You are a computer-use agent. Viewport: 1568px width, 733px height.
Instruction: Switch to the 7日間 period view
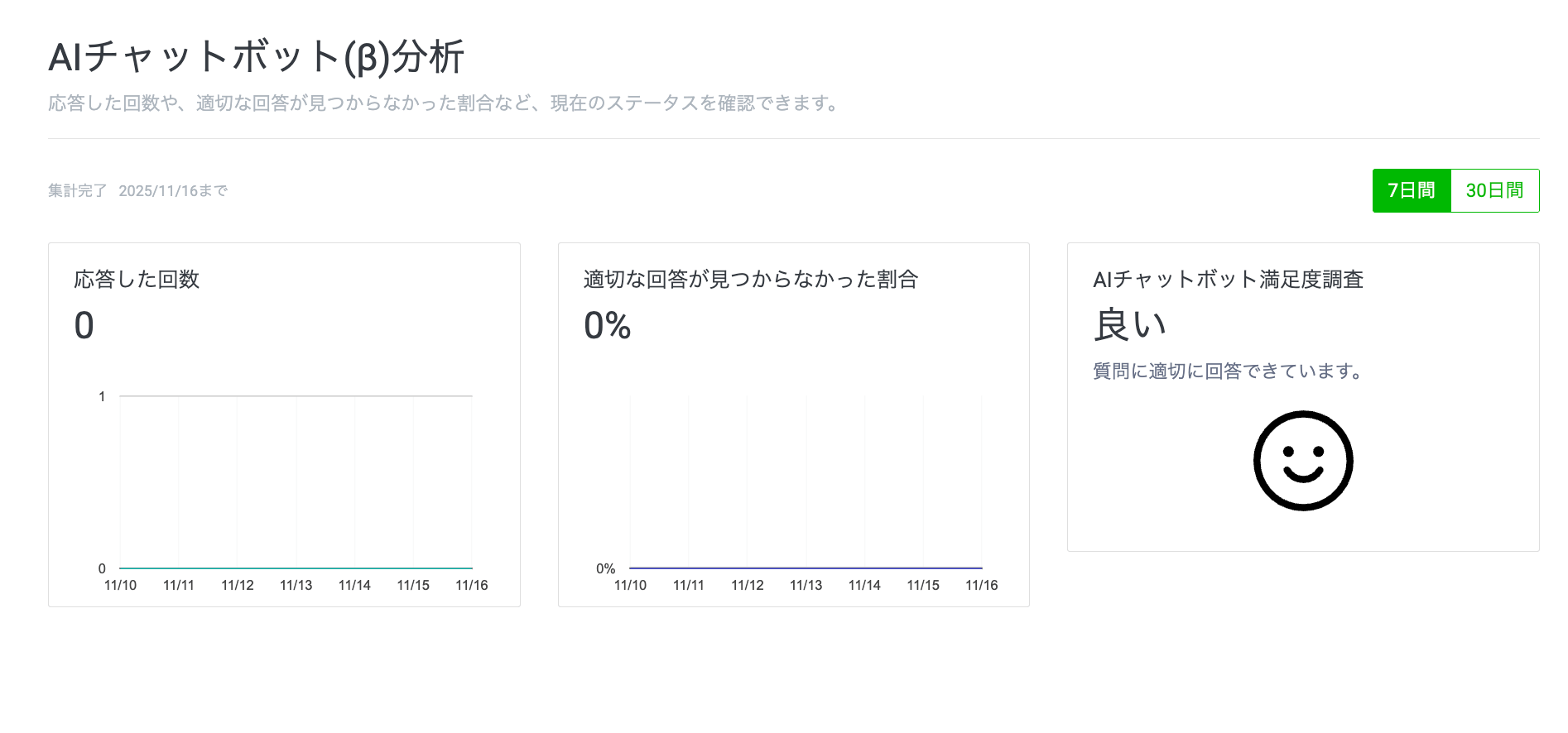coord(1411,190)
